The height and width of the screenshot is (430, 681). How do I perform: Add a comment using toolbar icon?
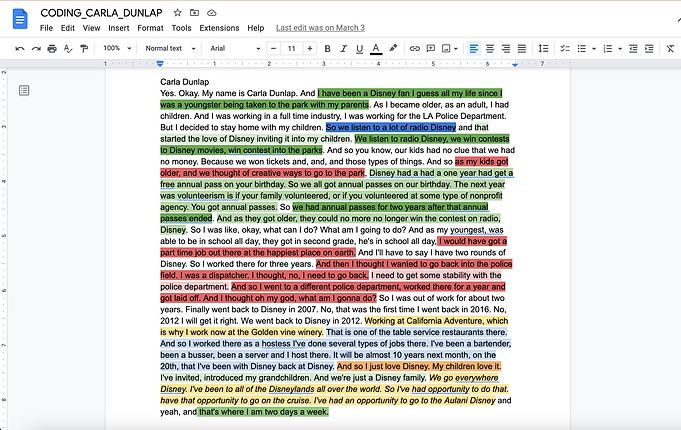coord(431,49)
